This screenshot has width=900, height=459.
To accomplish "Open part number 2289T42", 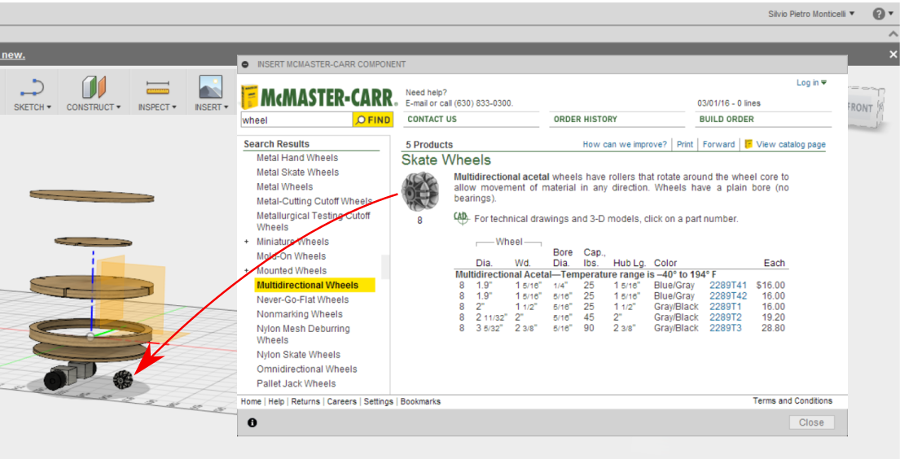I will 728,296.
